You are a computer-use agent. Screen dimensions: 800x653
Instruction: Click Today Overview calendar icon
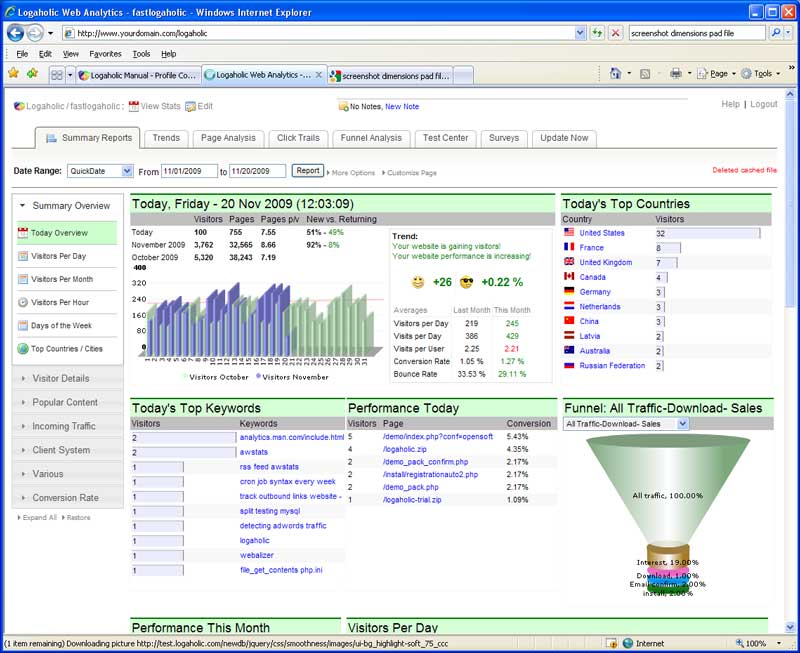click(x=23, y=233)
